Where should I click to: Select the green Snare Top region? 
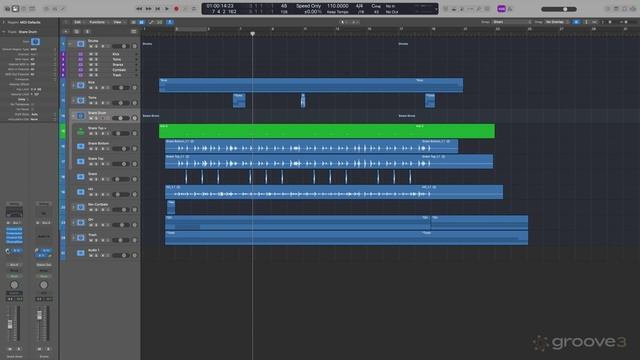[x=327, y=131]
